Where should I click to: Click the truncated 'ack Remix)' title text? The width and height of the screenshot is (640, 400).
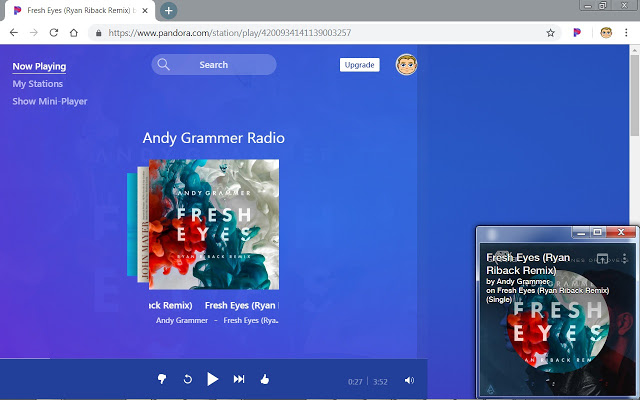point(171,305)
